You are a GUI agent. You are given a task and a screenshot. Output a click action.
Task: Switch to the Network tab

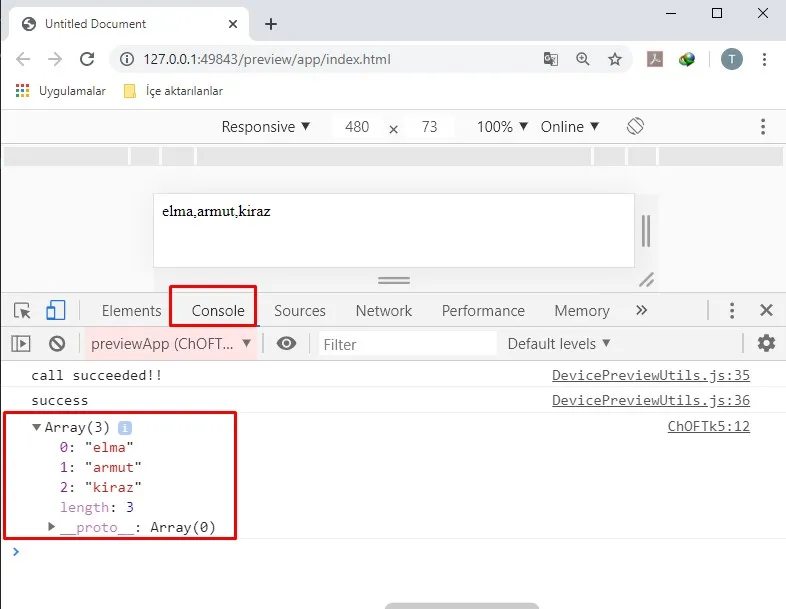coord(384,311)
